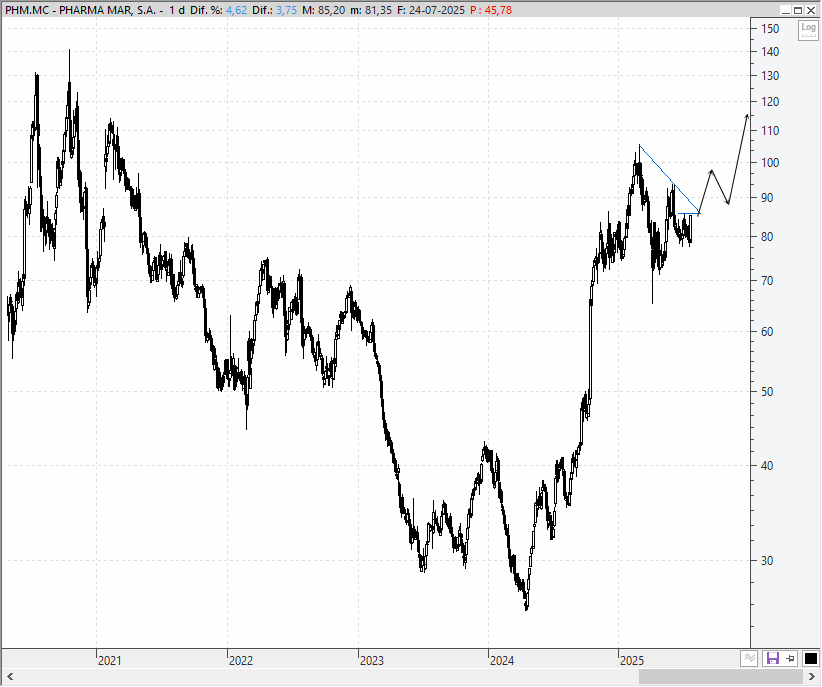Screen dimensions: 822x687
Task: Click the 30 price axis label
Action: coord(767,561)
